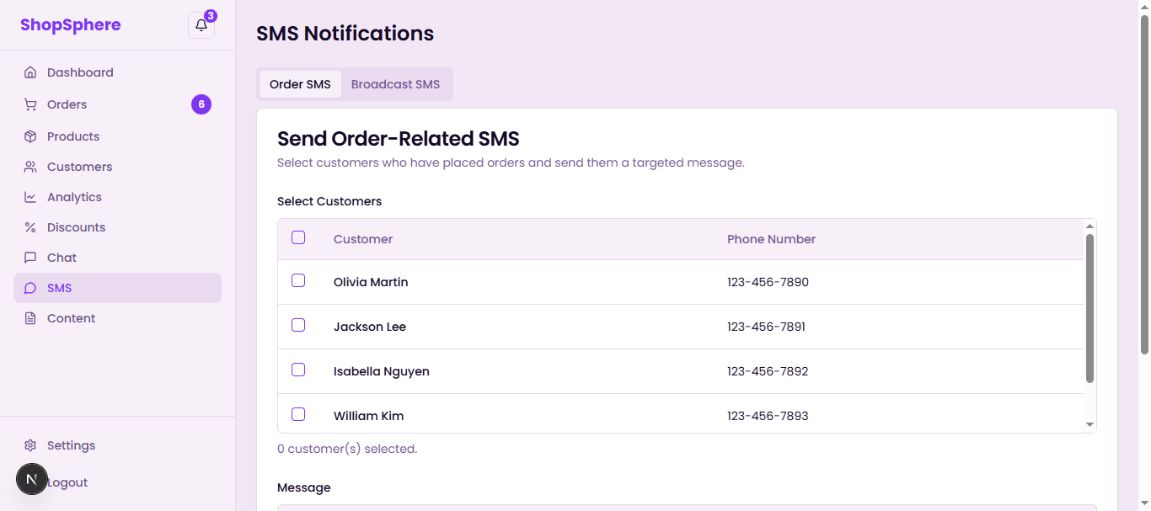The image size is (1151, 511).
Task: Click the Analytics chart icon
Action: pyautogui.click(x=30, y=198)
